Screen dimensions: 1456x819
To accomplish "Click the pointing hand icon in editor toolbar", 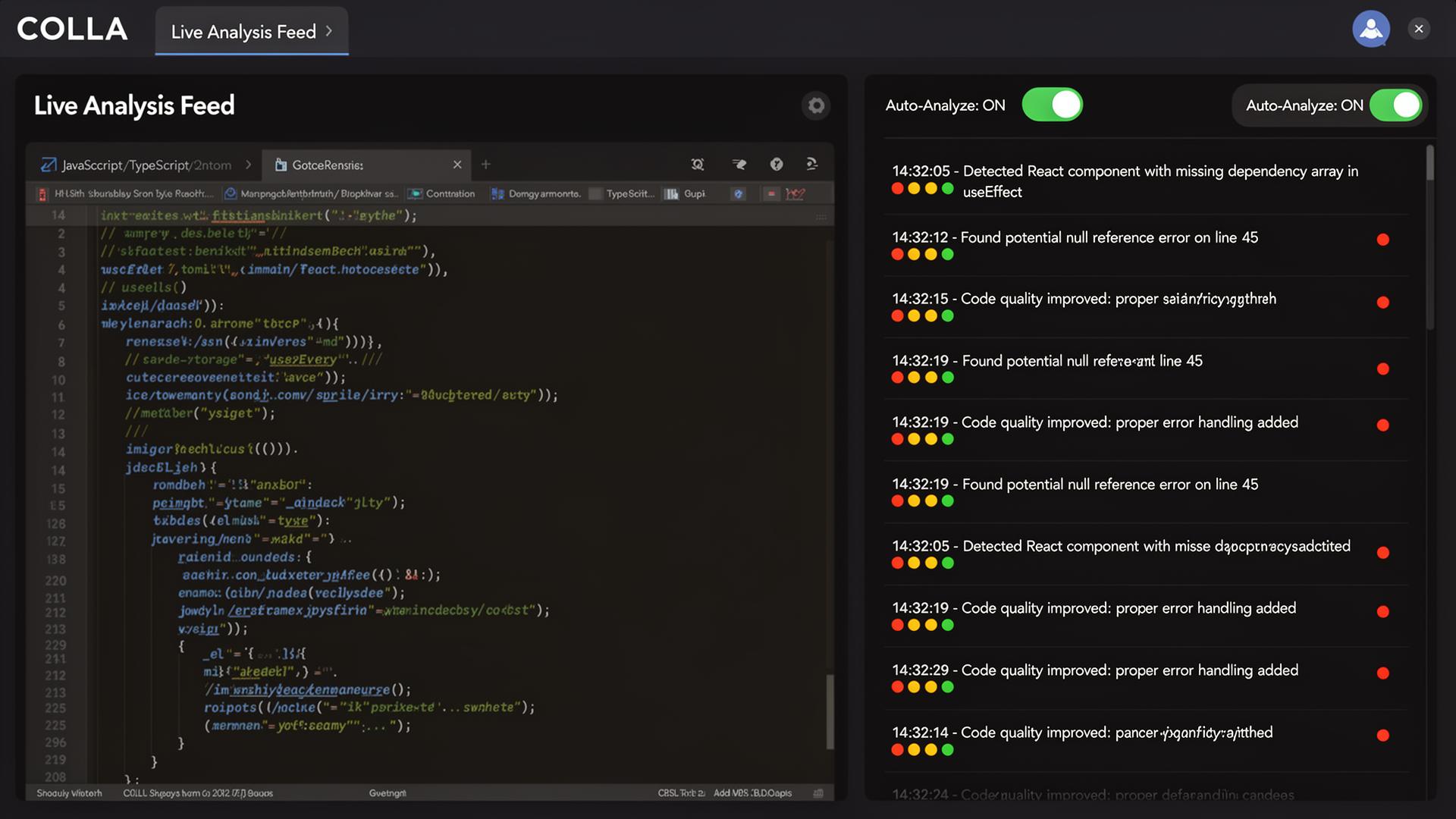I will [739, 165].
